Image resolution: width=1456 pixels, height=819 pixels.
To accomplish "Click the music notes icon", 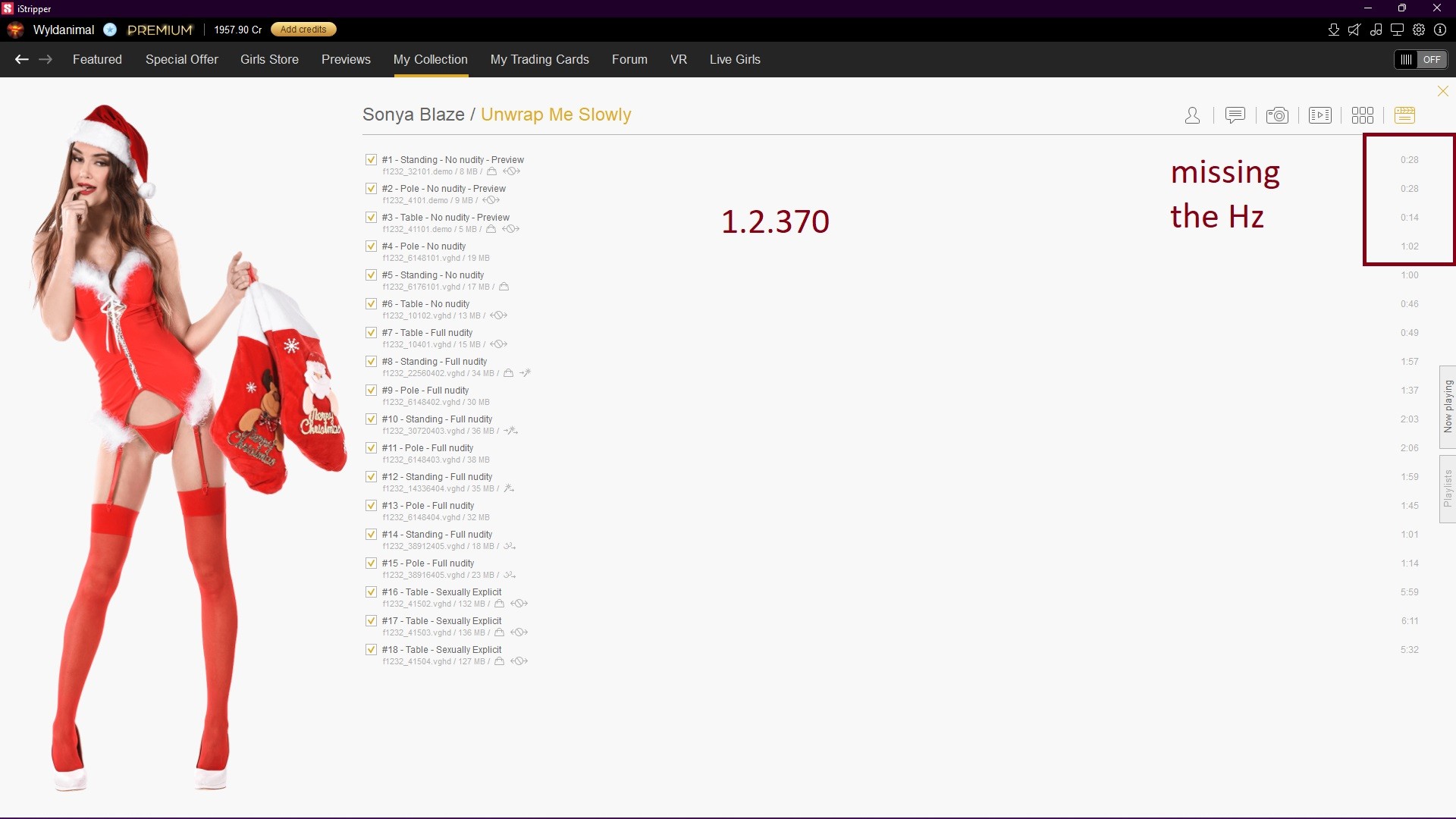I will pos(1376,30).
